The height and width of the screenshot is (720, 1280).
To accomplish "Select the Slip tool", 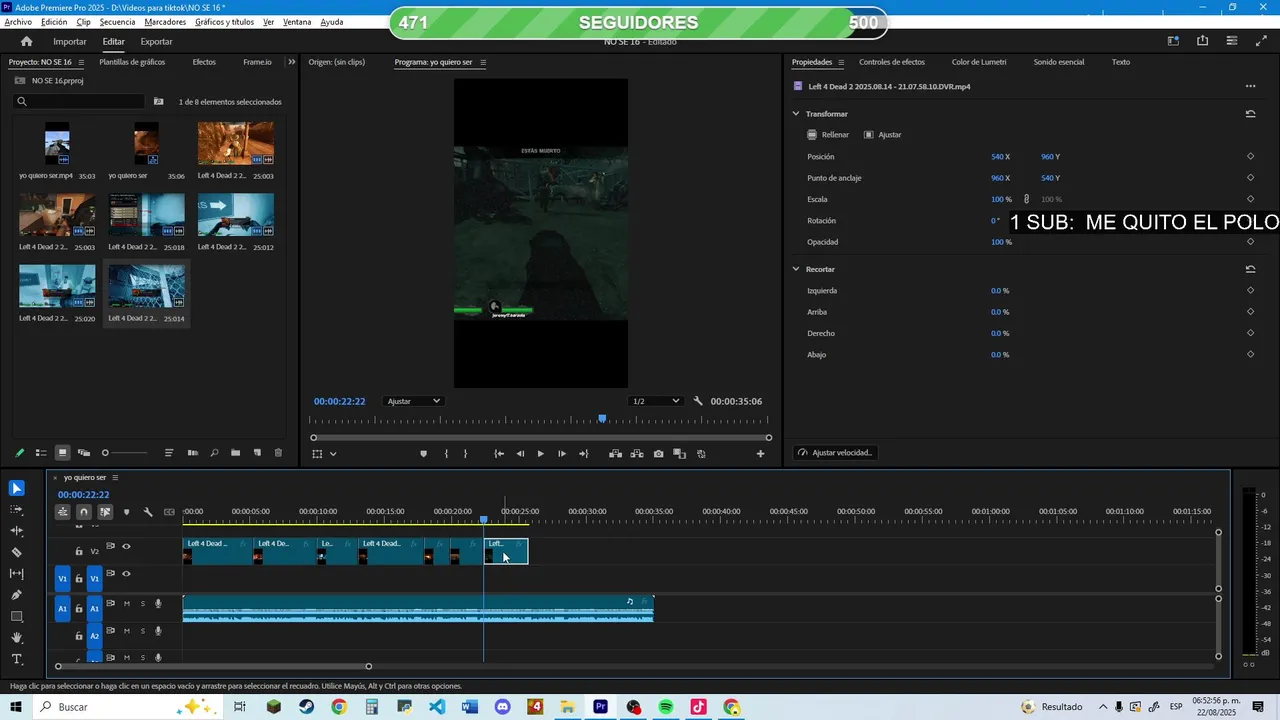I will coord(17,573).
